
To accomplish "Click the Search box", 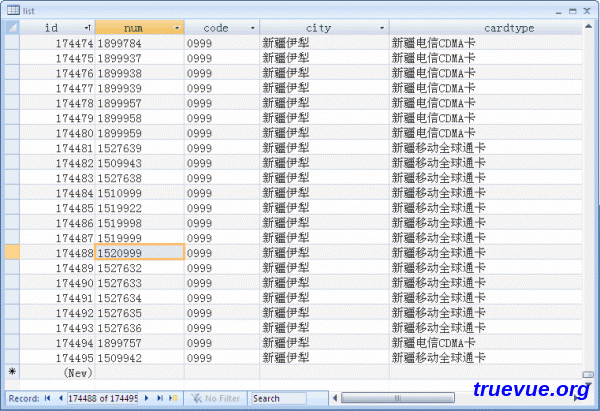I will [278, 398].
